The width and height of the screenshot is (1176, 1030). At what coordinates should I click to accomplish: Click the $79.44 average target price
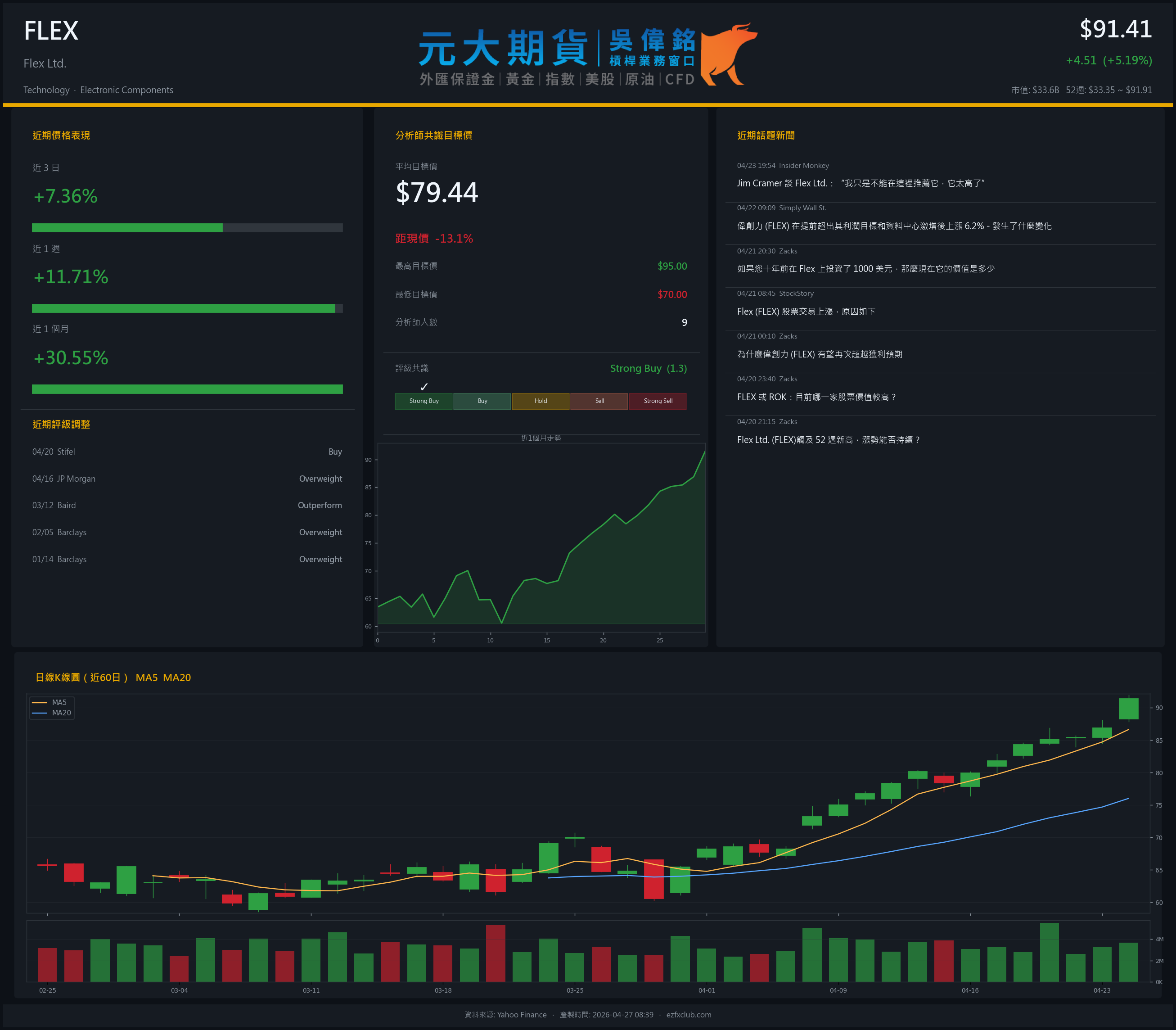click(x=437, y=192)
